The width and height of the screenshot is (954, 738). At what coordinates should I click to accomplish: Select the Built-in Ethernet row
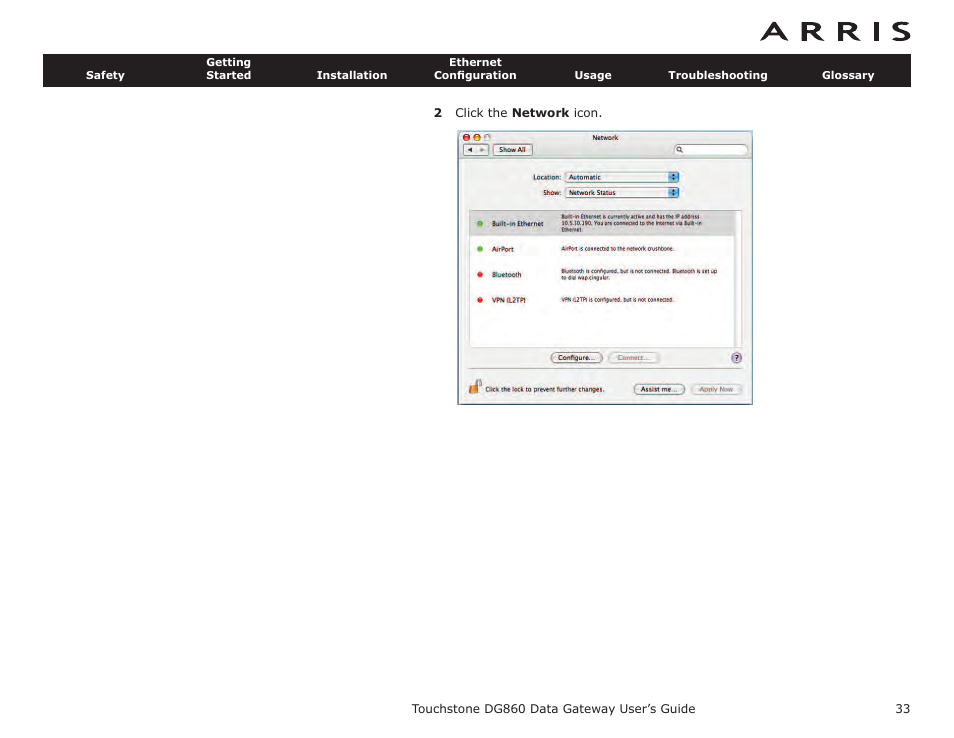(602, 223)
